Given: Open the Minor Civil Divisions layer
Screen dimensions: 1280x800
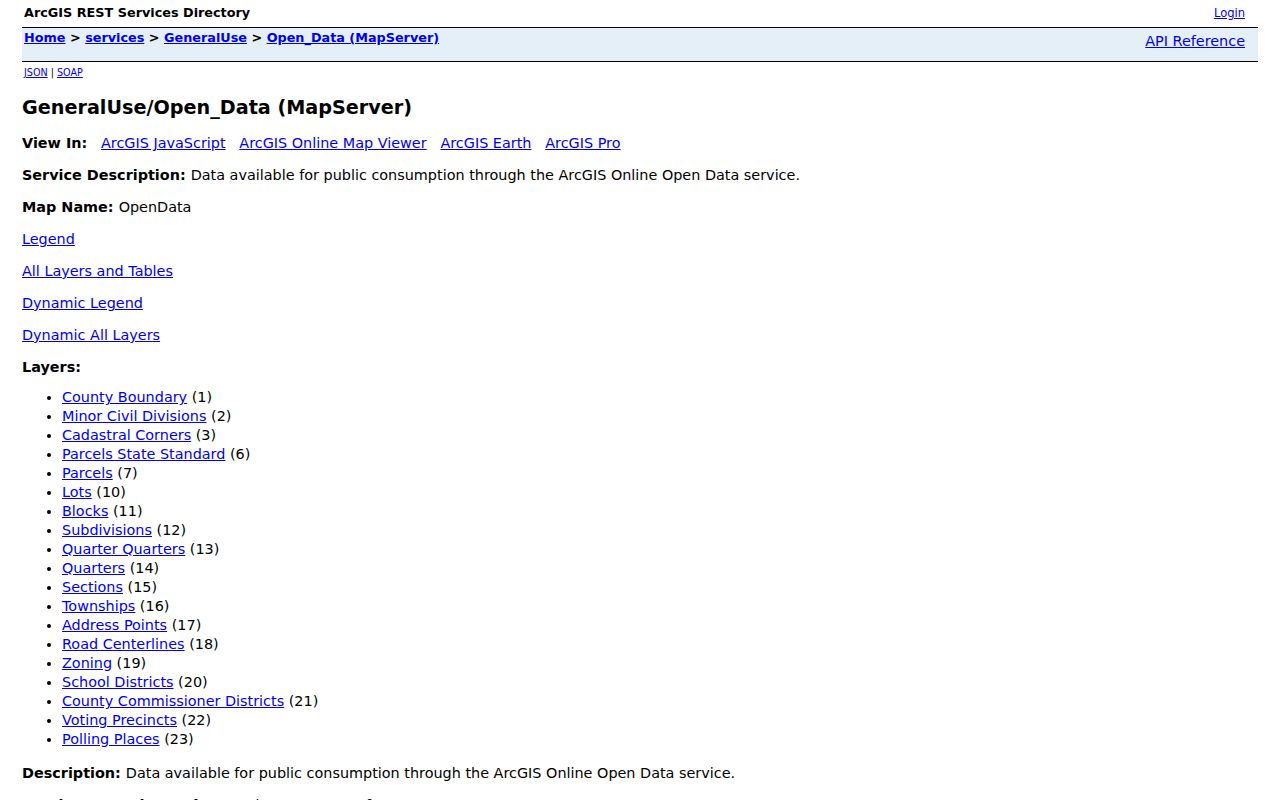Looking at the screenshot, I should pos(134,416).
